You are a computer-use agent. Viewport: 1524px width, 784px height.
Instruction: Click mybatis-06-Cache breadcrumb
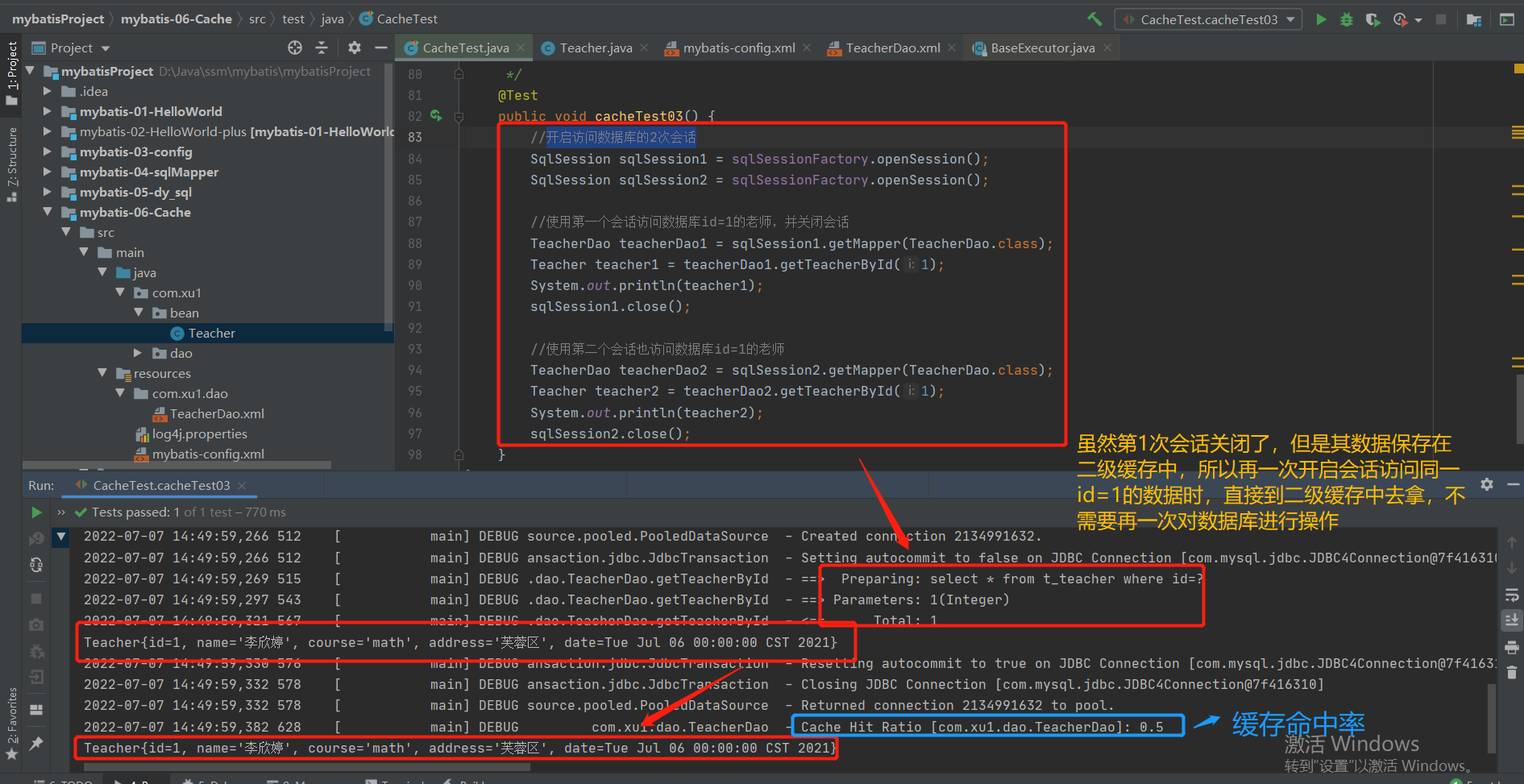tap(176, 19)
